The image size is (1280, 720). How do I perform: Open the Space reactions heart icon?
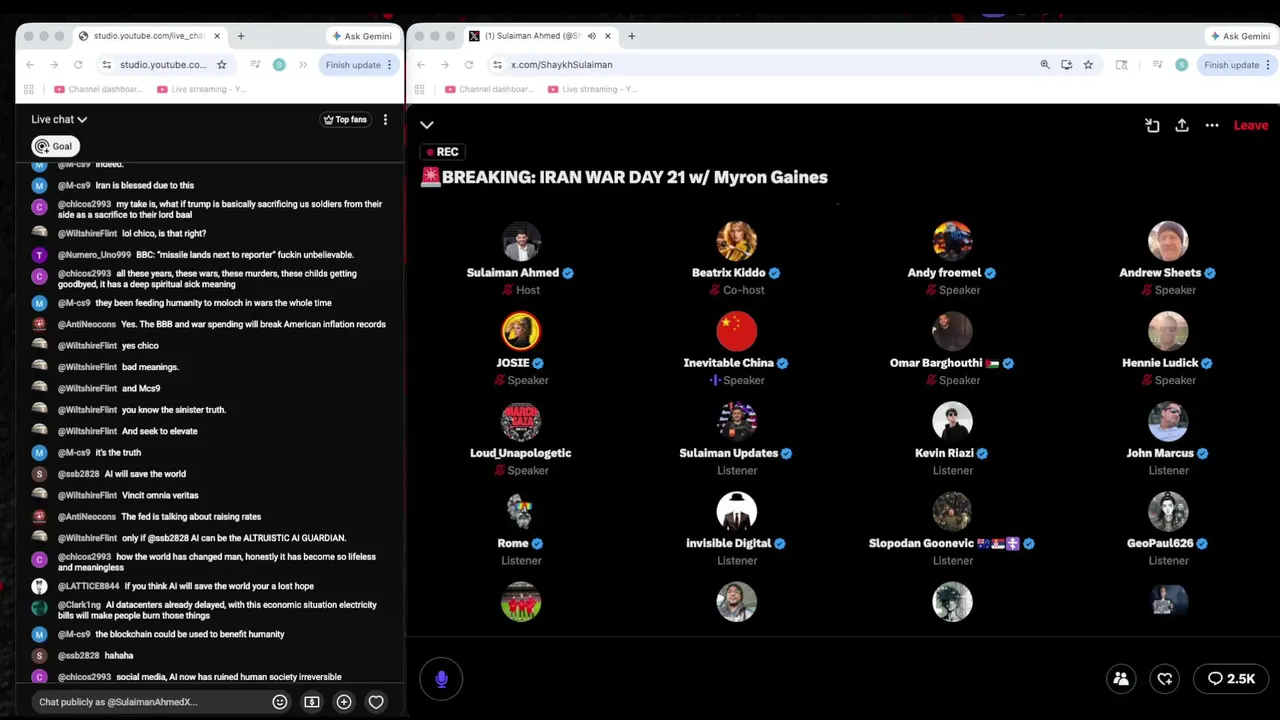pyautogui.click(x=1165, y=679)
